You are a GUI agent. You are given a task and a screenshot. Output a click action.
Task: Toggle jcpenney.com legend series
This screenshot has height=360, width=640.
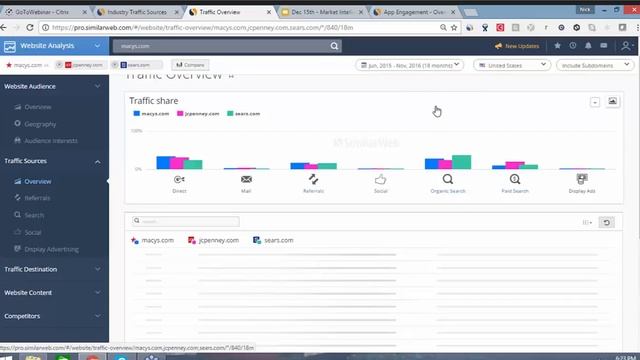tap(198, 113)
